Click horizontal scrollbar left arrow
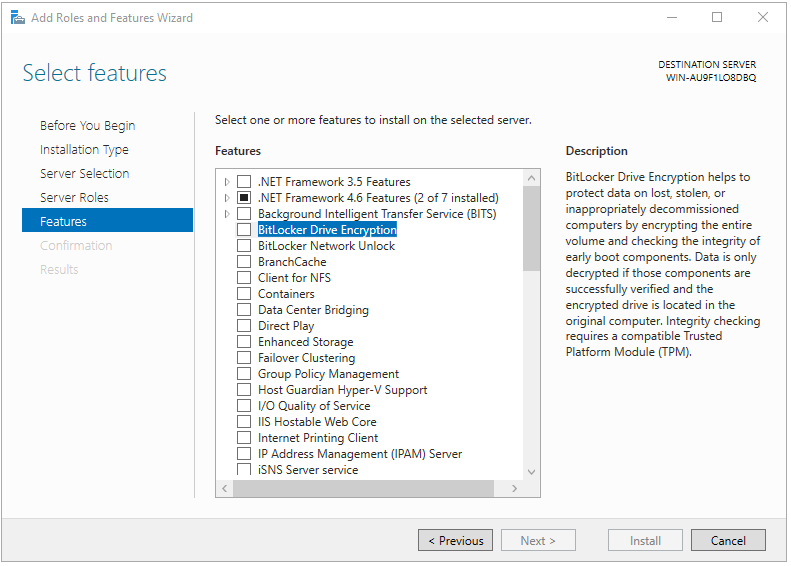791x566 pixels. (x=224, y=488)
